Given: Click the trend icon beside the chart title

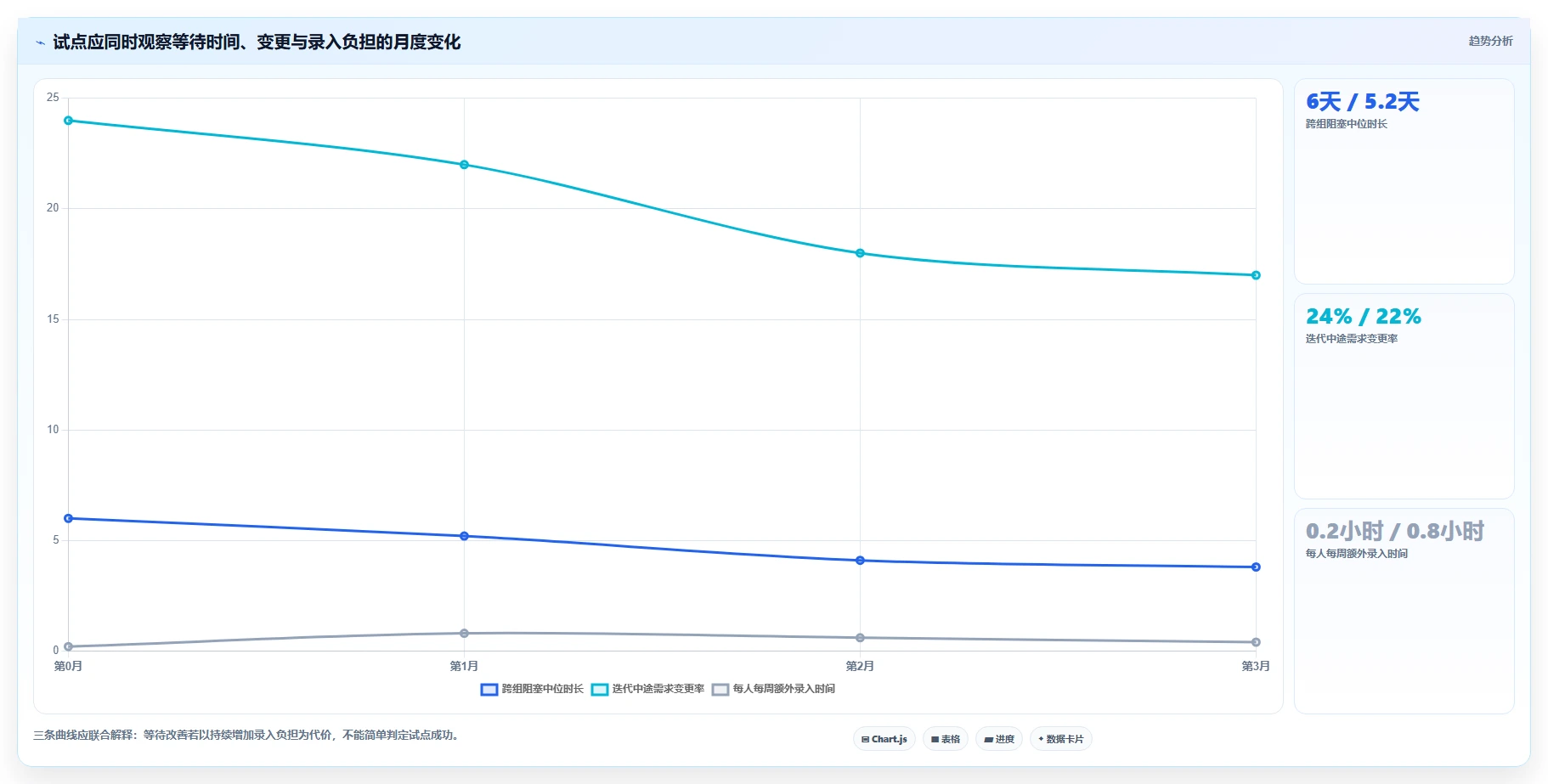Looking at the screenshot, I should point(40,42).
